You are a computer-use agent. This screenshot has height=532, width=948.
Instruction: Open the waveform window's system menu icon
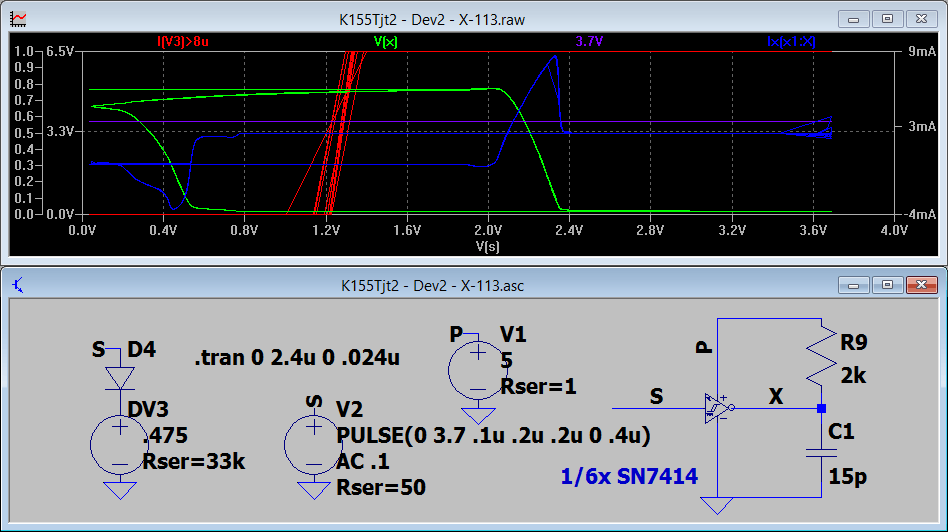[x=19, y=18]
